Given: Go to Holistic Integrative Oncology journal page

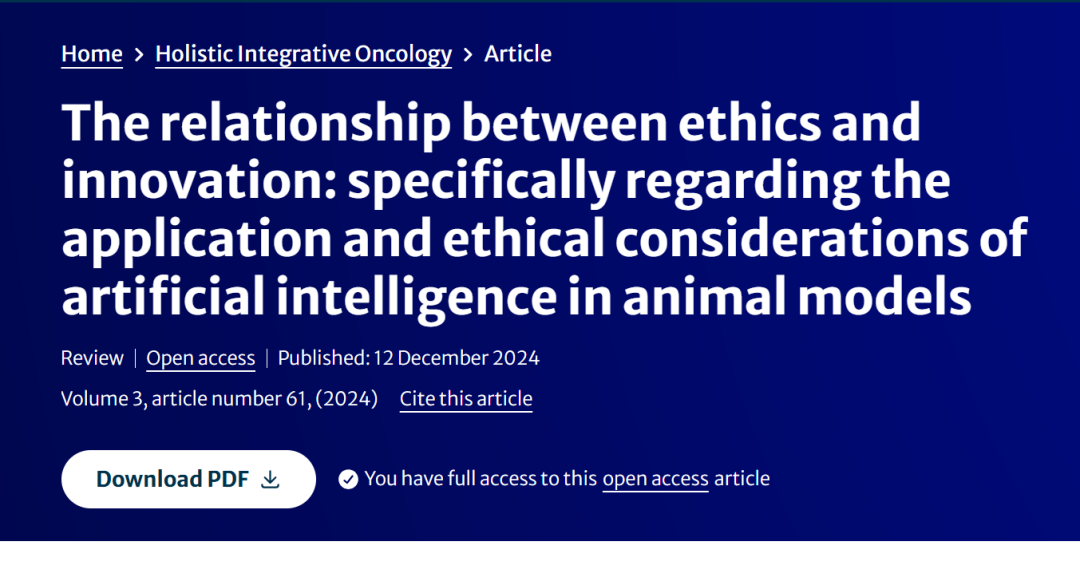Looking at the screenshot, I should click(303, 54).
